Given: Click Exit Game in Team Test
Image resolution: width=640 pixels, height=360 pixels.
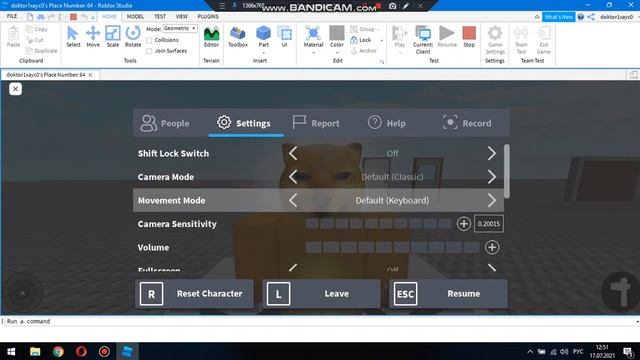Looking at the screenshot, I should [x=544, y=40].
